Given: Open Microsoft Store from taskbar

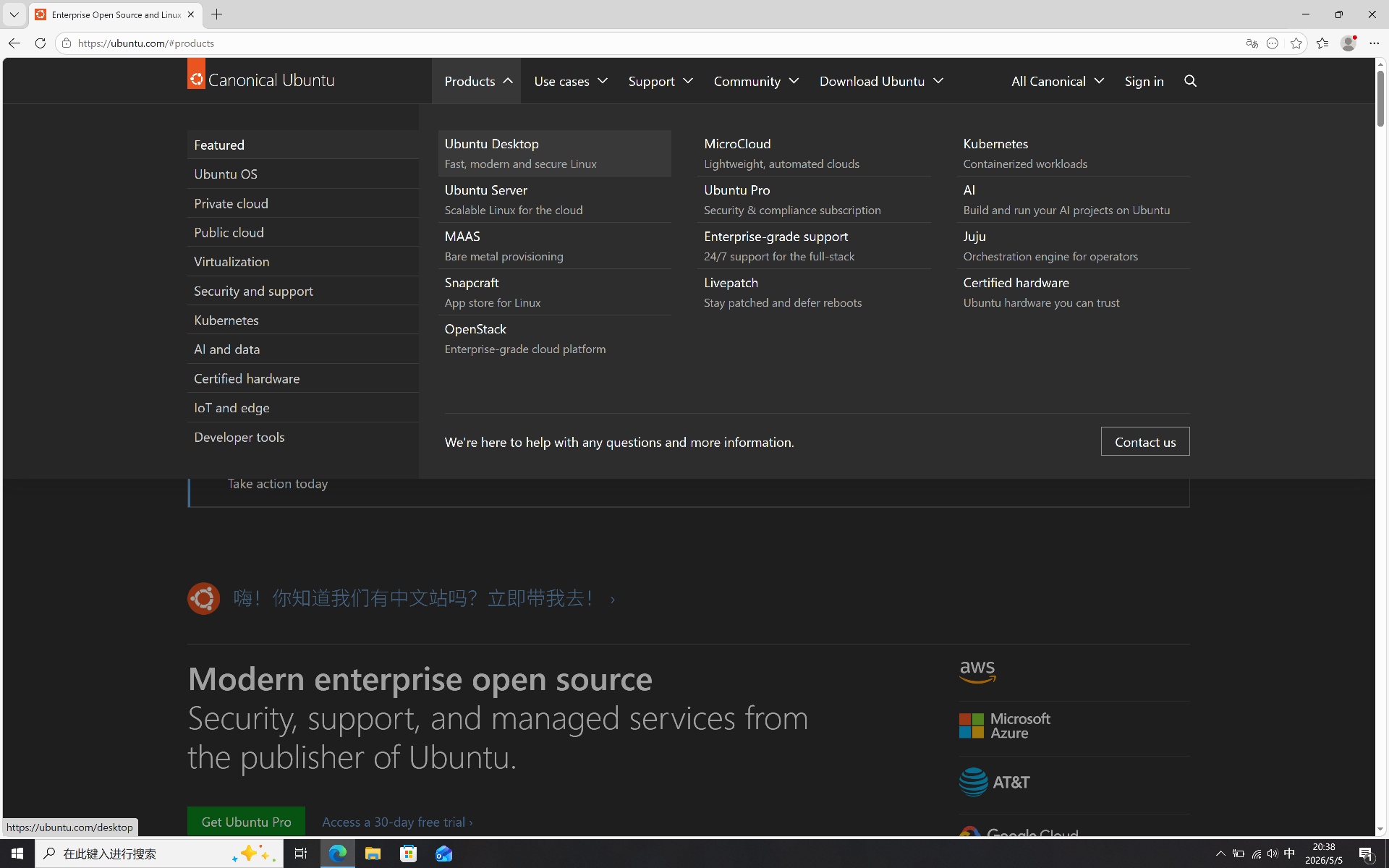Looking at the screenshot, I should coord(408,854).
